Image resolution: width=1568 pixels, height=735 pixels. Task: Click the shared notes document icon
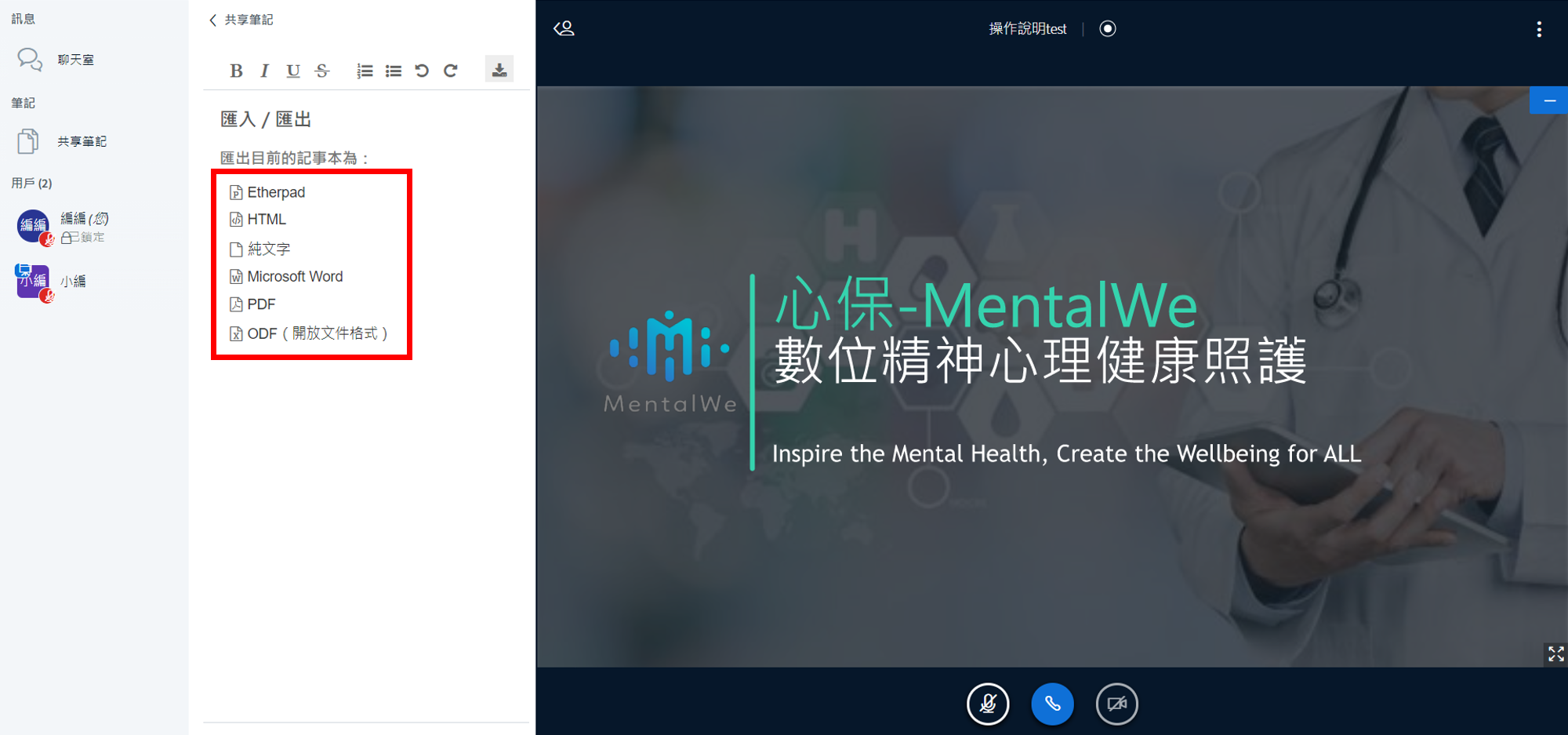(27, 141)
